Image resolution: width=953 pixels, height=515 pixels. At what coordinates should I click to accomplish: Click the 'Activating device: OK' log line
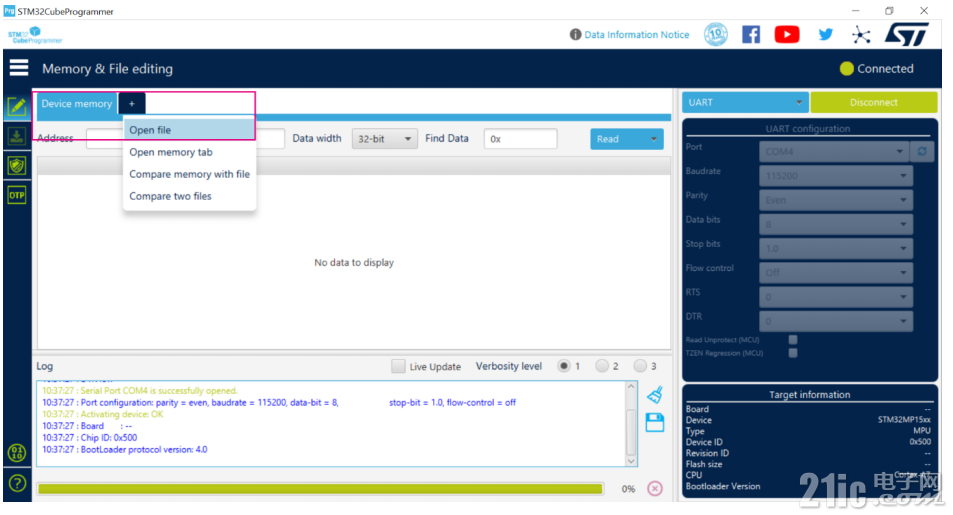[x=103, y=414]
